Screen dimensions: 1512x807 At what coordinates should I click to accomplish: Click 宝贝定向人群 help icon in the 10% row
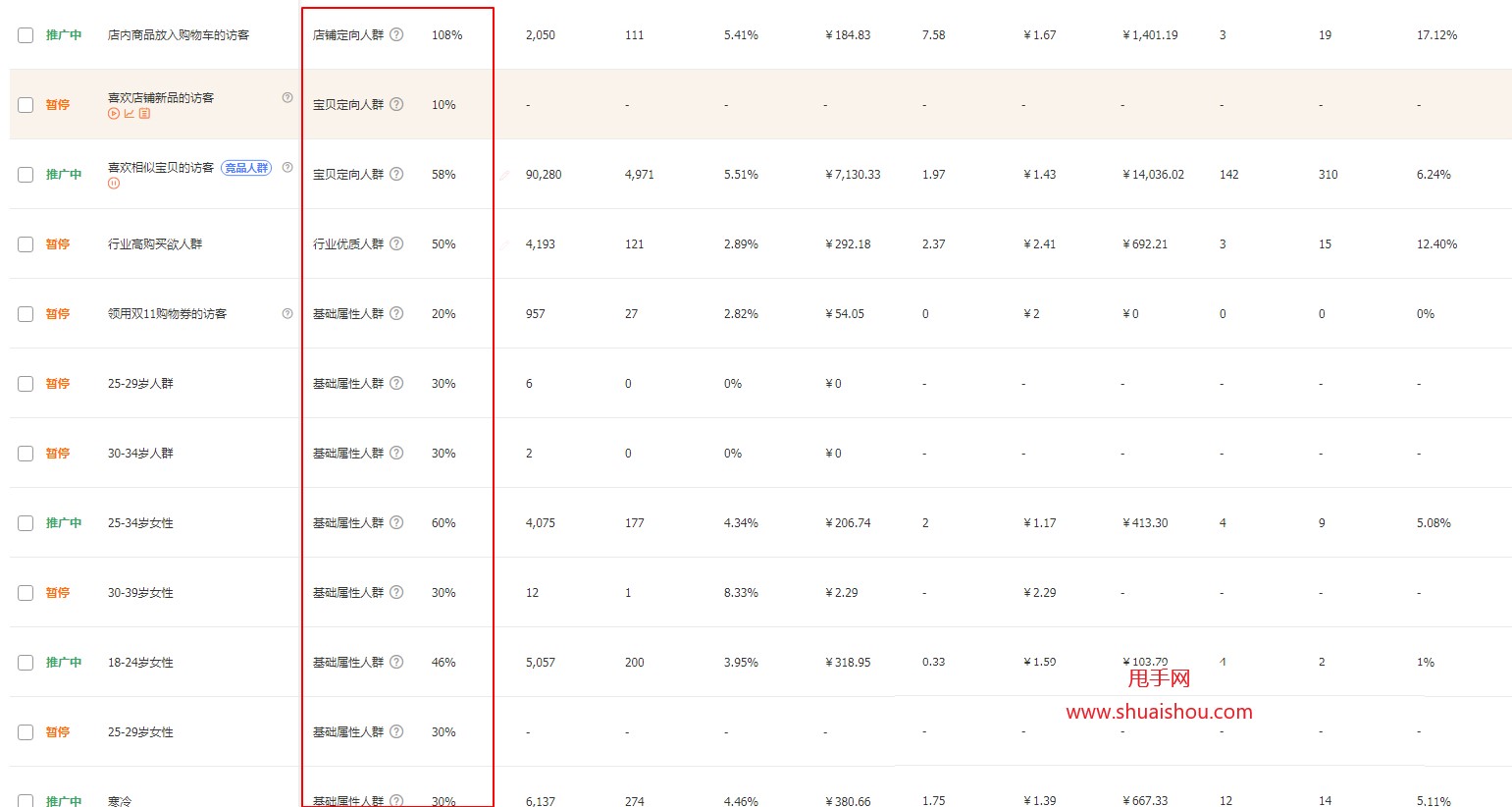click(x=396, y=104)
